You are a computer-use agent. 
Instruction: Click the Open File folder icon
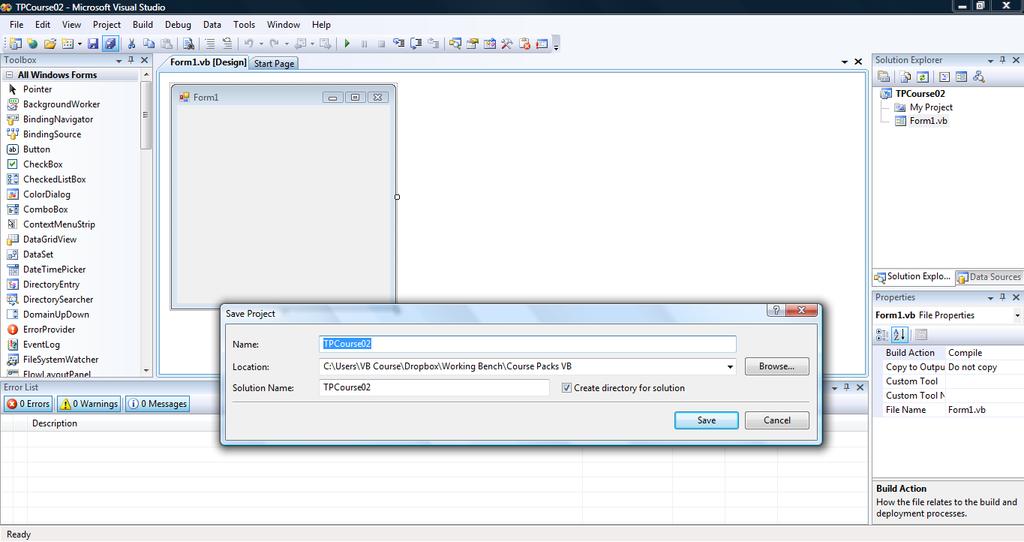point(50,44)
